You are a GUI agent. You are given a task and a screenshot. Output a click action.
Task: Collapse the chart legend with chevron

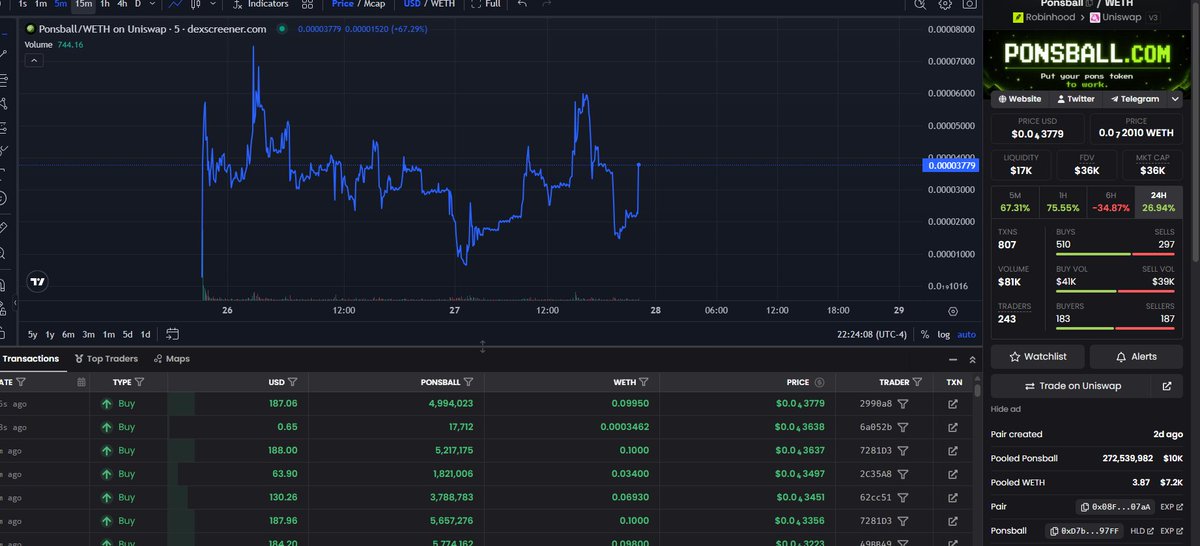pyautogui.click(x=33, y=60)
